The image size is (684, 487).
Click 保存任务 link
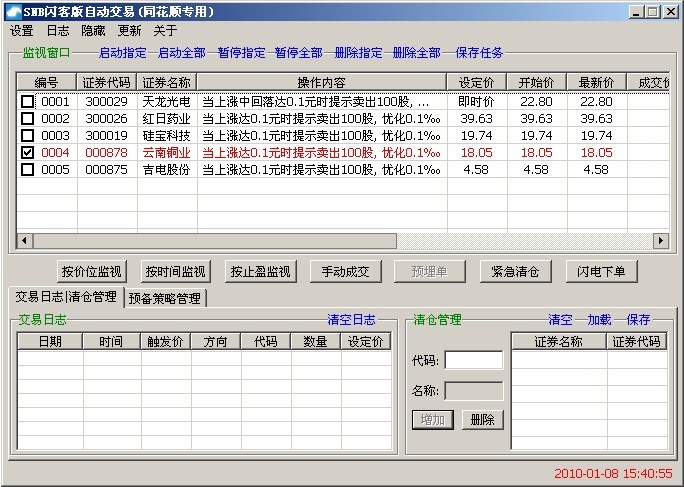[x=479, y=53]
